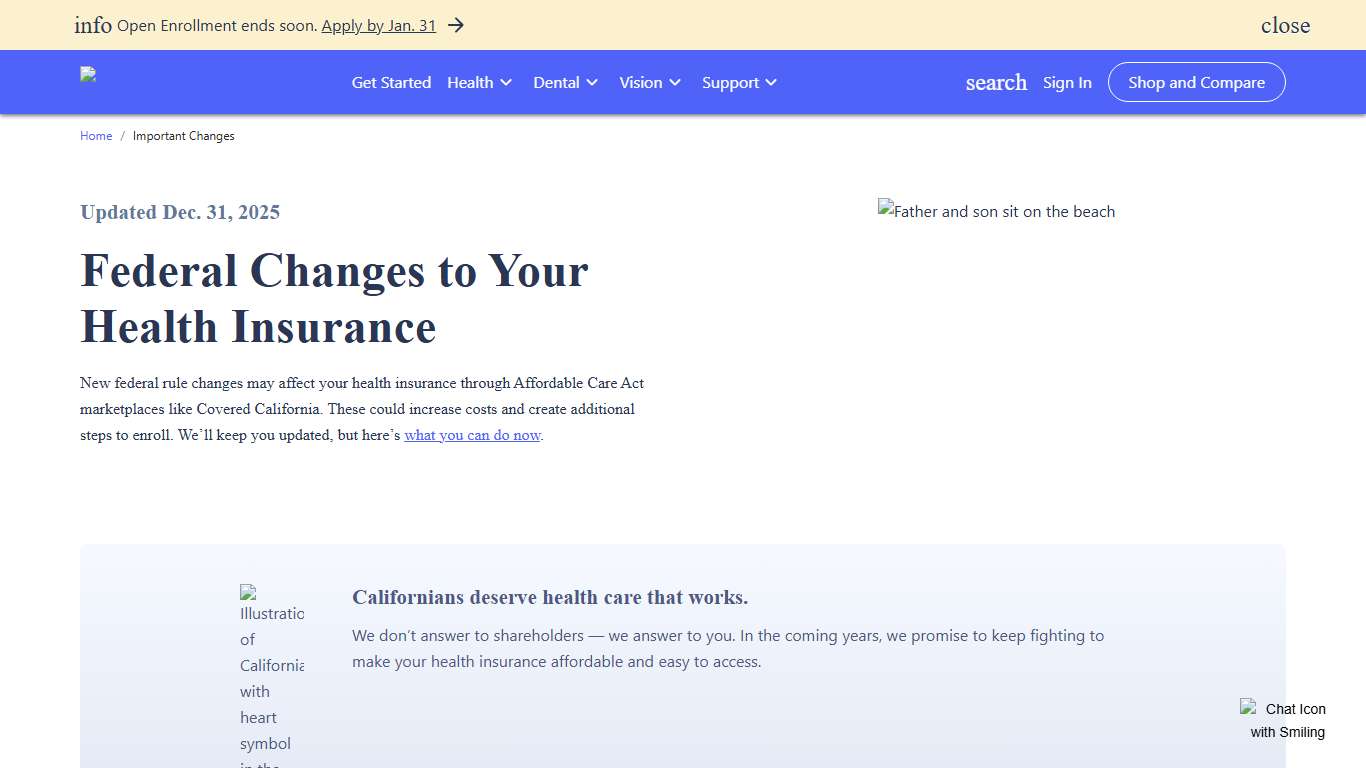The image size is (1366, 768).
Task: Expand the Health dropdown menu
Action: [480, 83]
